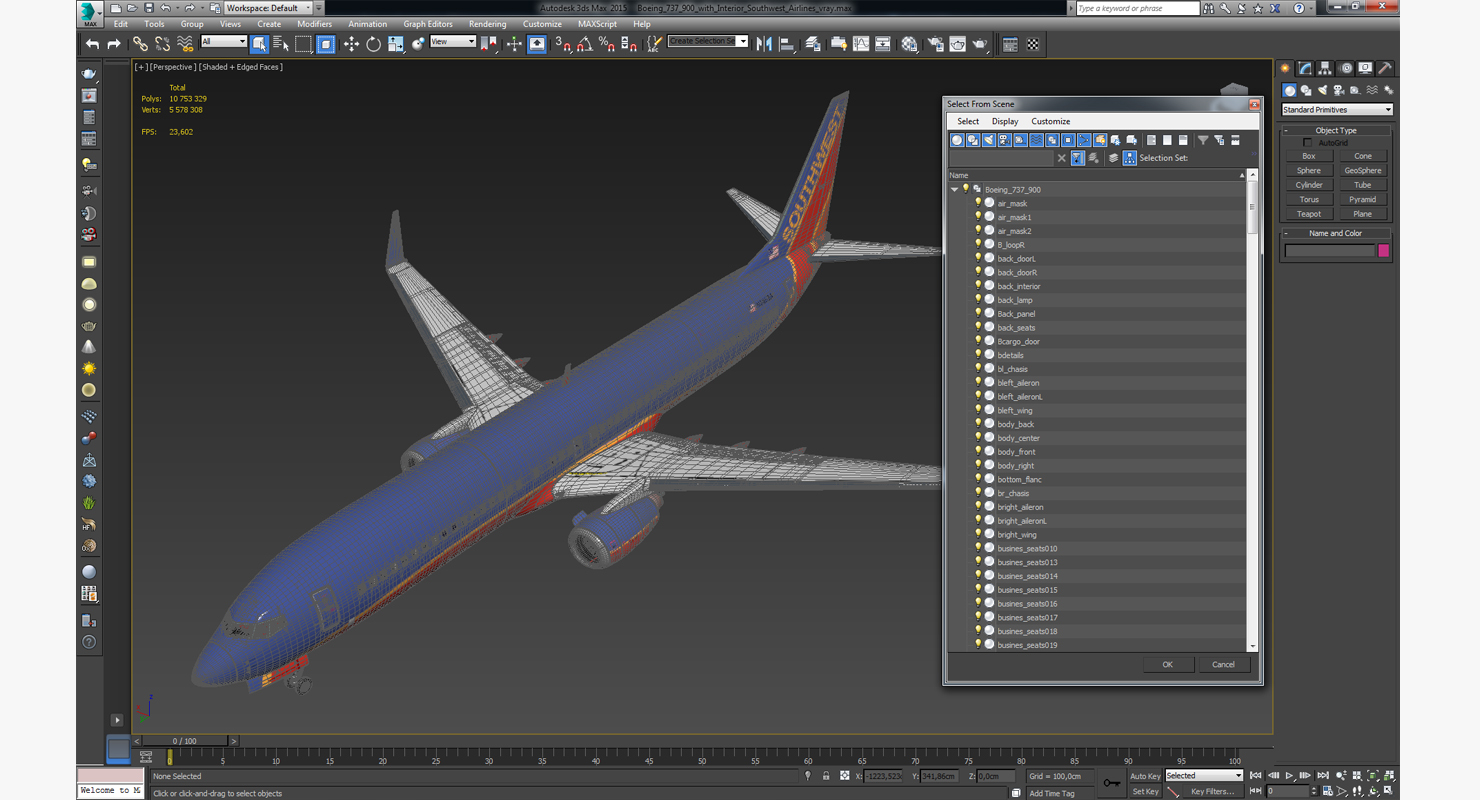This screenshot has width=1480, height=800.
Task: Click OK in Select From Scene dialog
Action: [1167, 665]
